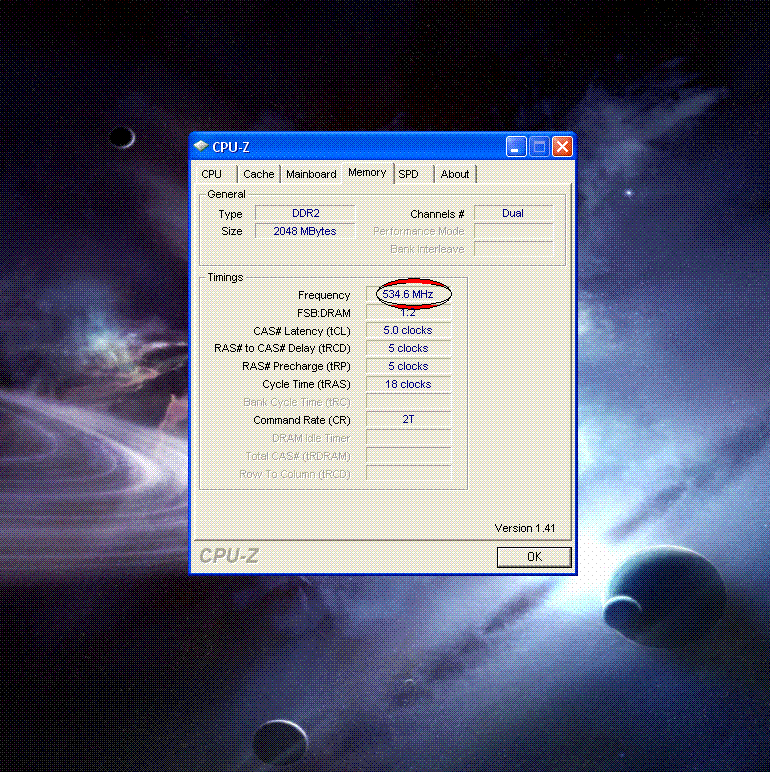This screenshot has width=770, height=776.
Task: Click the empty Bank Cycle Time field
Action: click(x=408, y=402)
